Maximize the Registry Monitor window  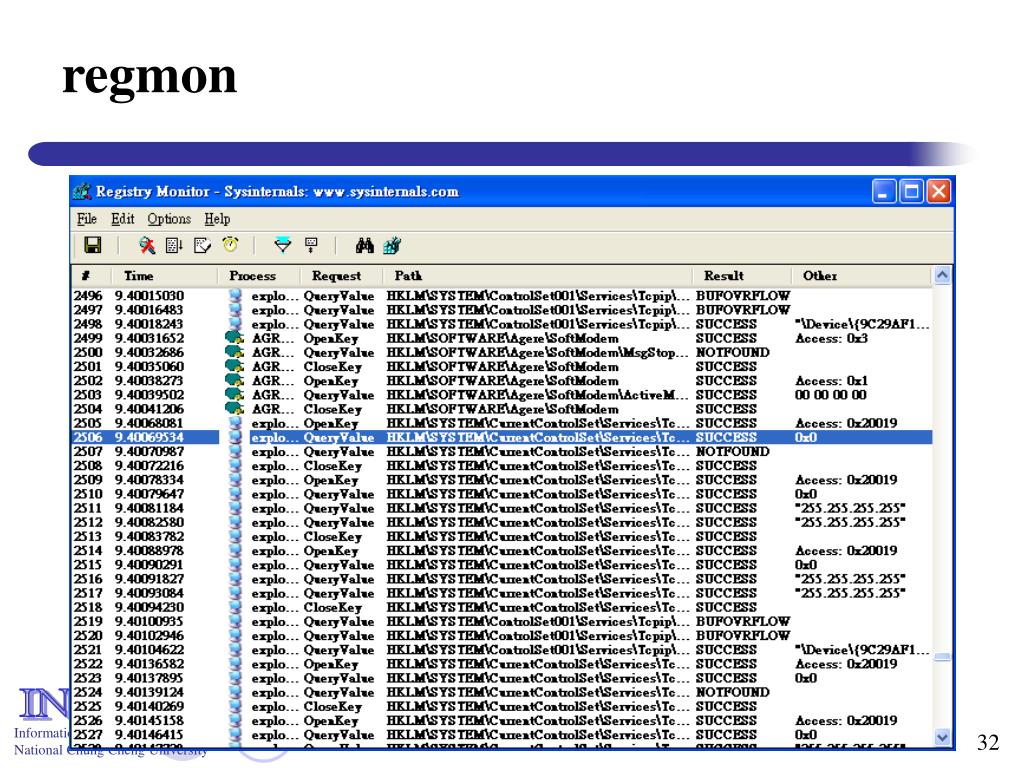[911, 191]
